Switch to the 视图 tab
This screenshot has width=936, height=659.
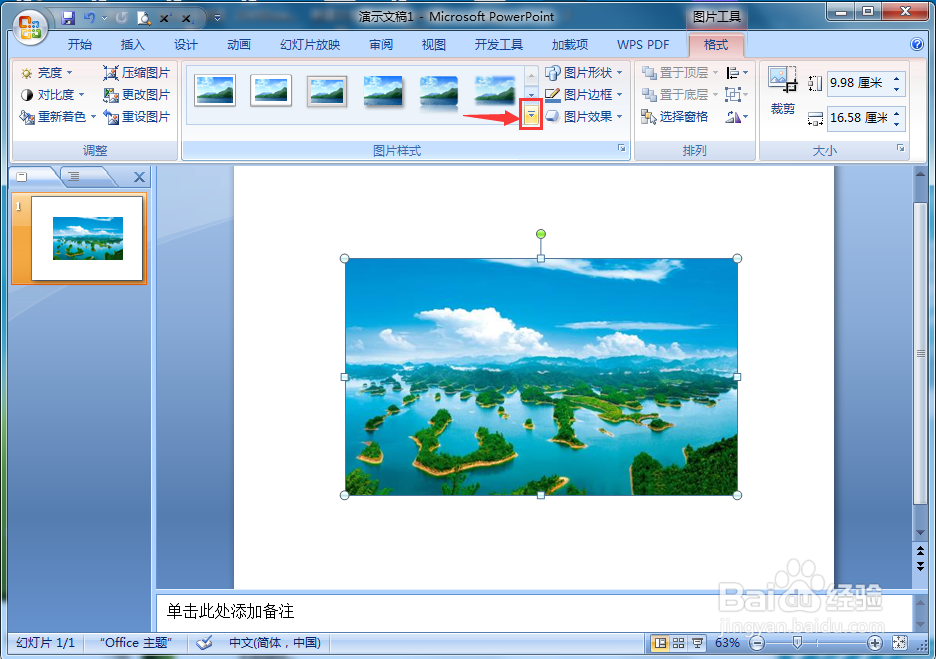coord(434,45)
